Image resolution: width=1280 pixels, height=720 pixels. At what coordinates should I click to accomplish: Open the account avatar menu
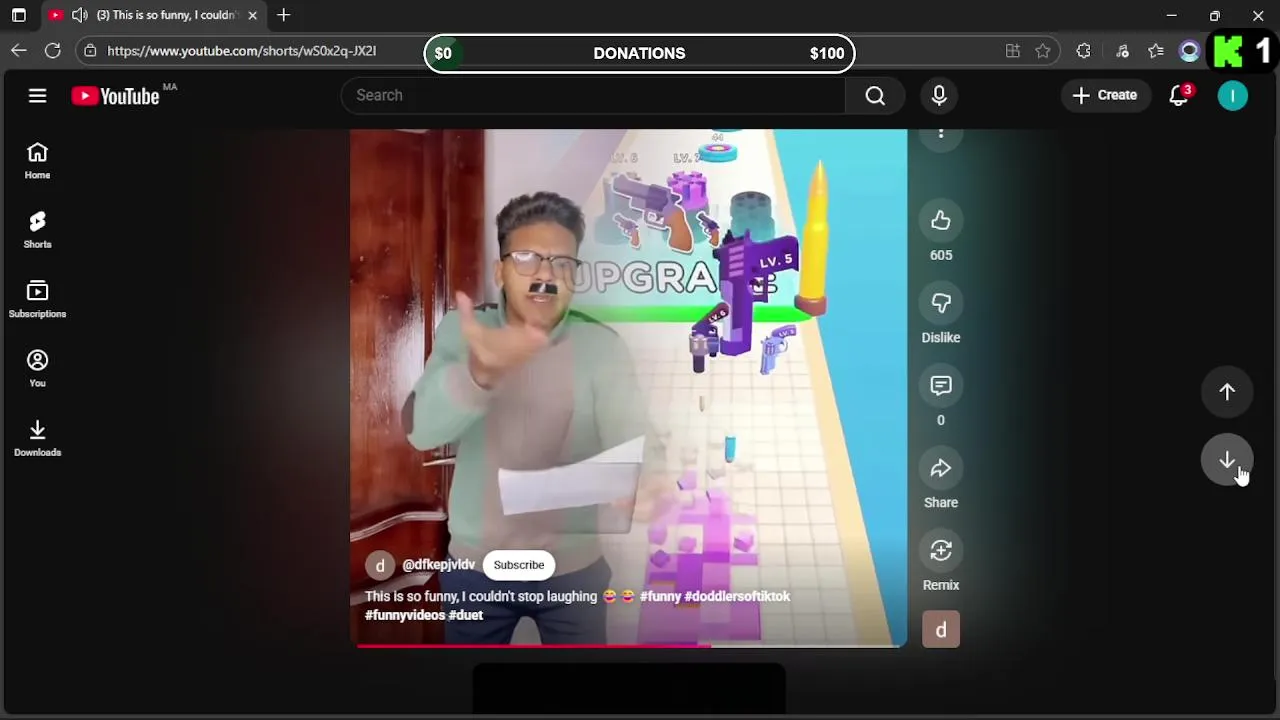1232,95
